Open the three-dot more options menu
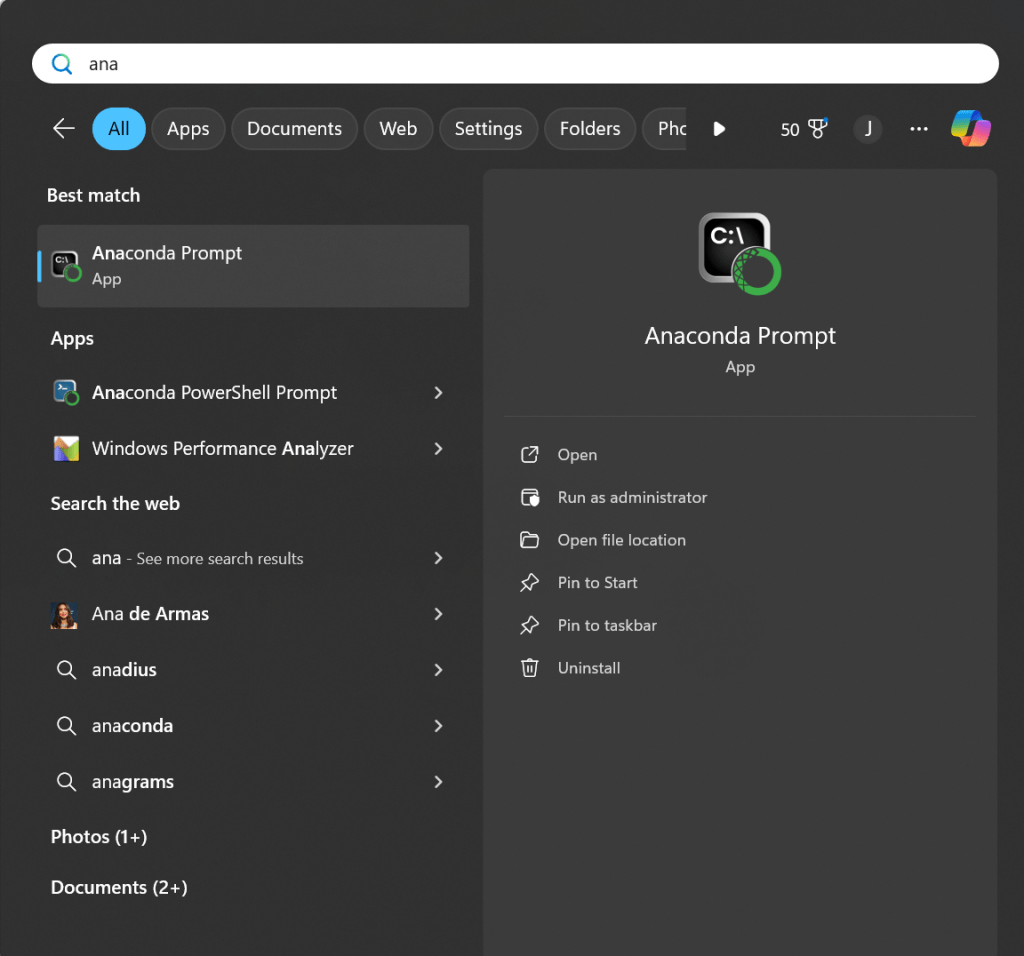Image resolution: width=1024 pixels, height=956 pixels. pyautogui.click(x=919, y=129)
